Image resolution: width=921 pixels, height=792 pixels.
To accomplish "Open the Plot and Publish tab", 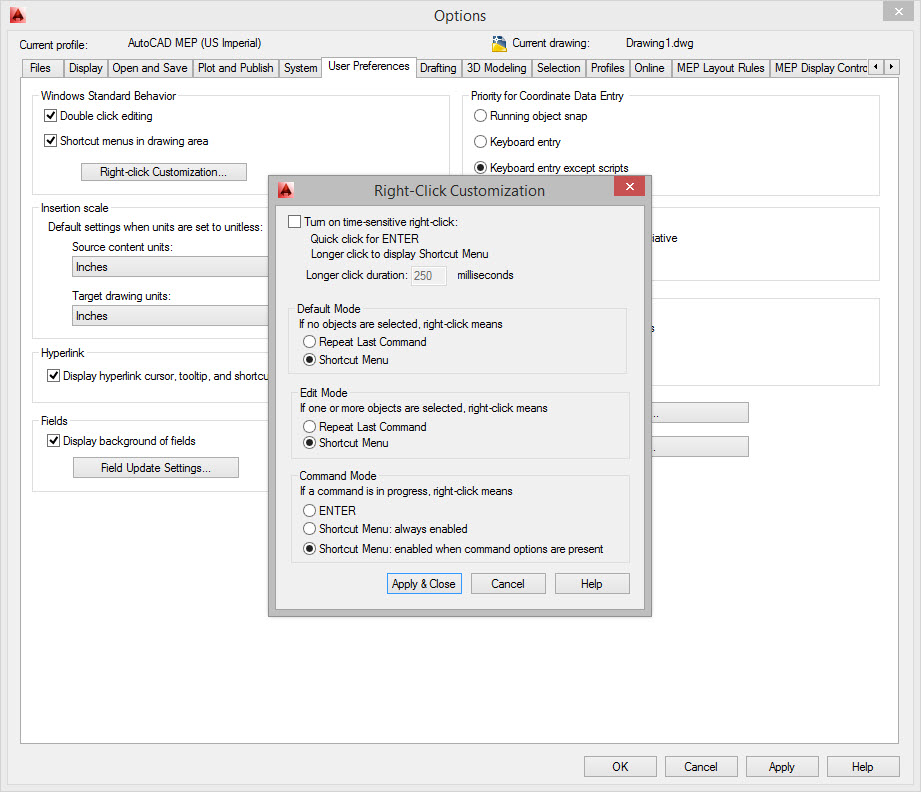I will click(236, 68).
